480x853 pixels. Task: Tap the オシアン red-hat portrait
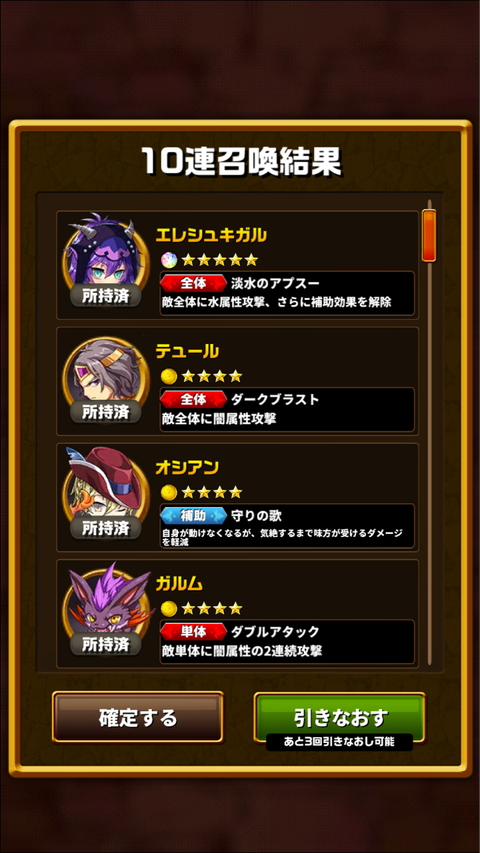[x=105, y=489]
